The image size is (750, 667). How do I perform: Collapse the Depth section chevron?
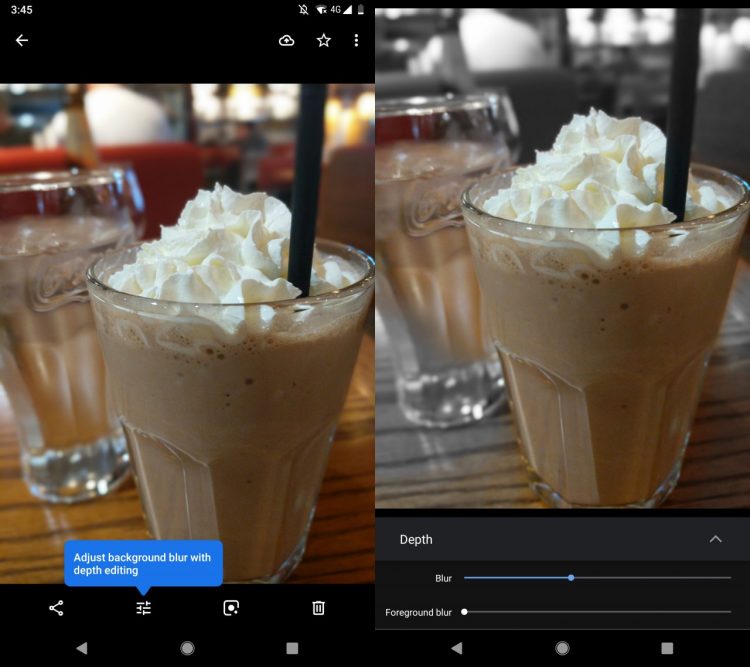716,539
